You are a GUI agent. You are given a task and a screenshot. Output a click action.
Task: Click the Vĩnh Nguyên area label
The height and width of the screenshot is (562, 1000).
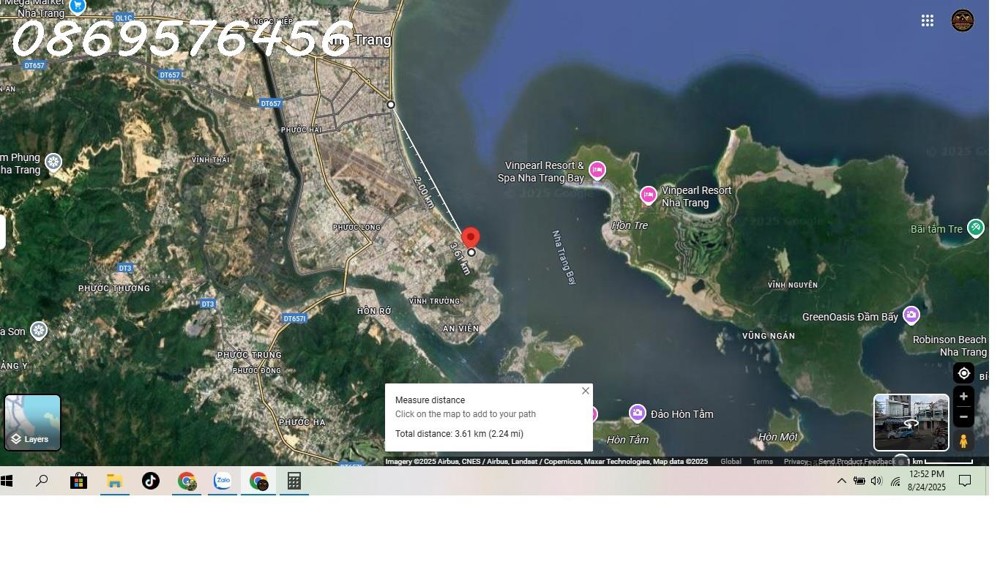click(792, 285)
